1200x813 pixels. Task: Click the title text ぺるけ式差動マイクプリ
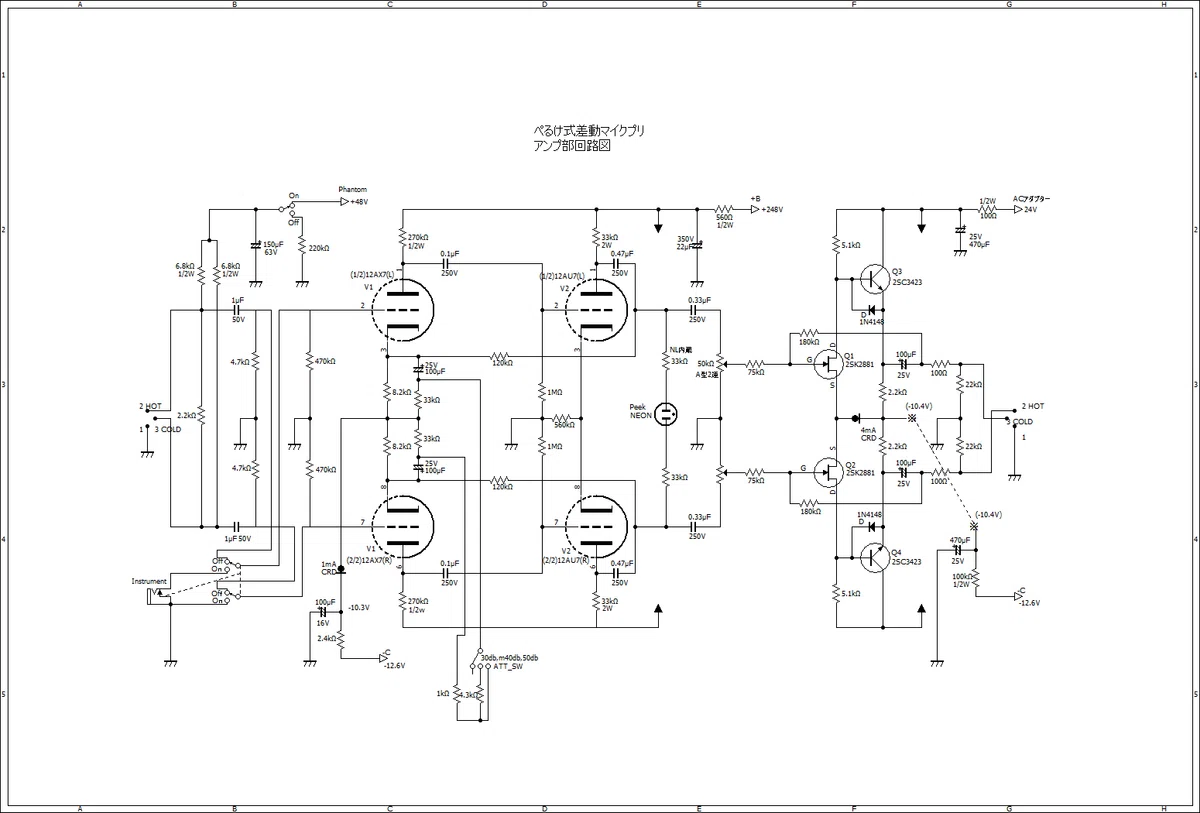tap(590, 131)
